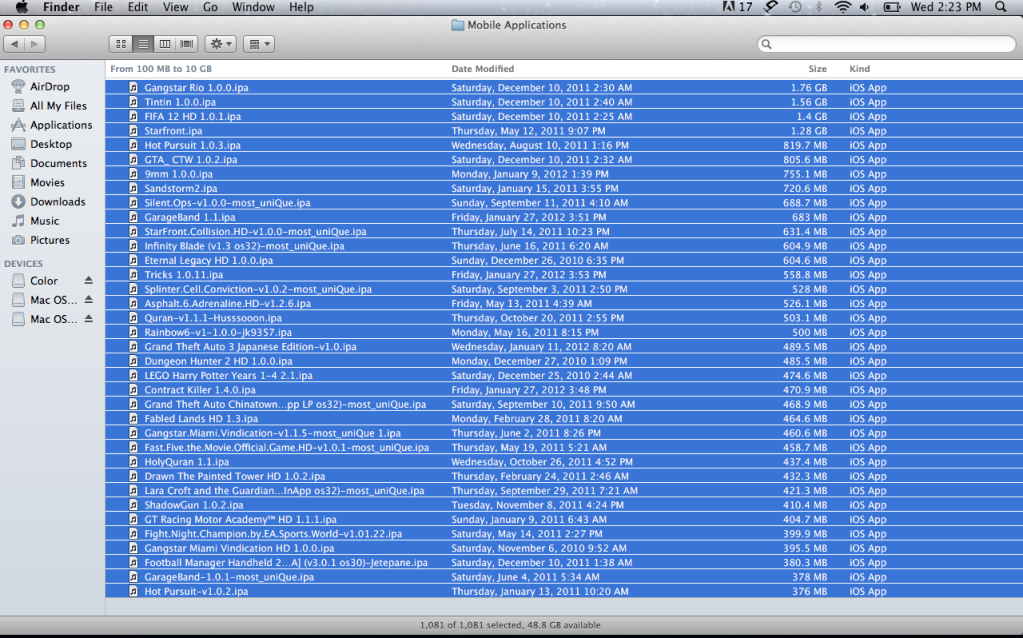Open Spotlight search magnifier
Screen dimensions: 1023x638
point(1001,7)
